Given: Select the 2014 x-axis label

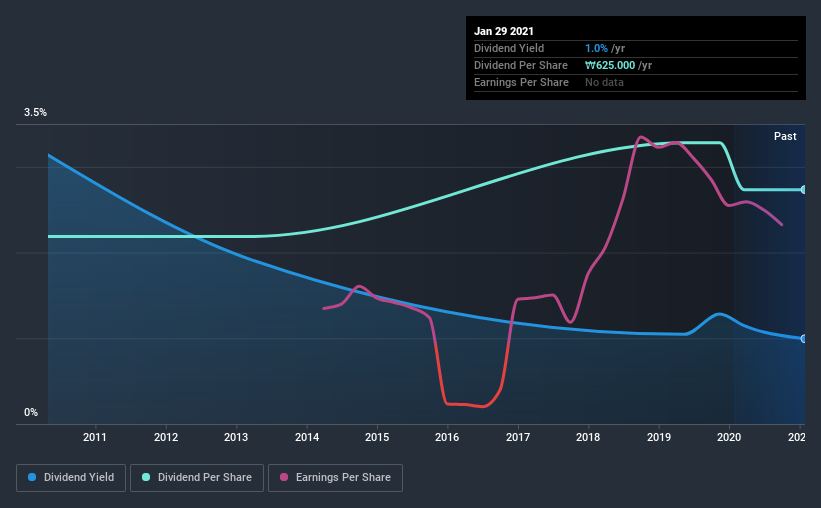Looking at the screenshot, I should pyautogui.click(x=307, y=437).
